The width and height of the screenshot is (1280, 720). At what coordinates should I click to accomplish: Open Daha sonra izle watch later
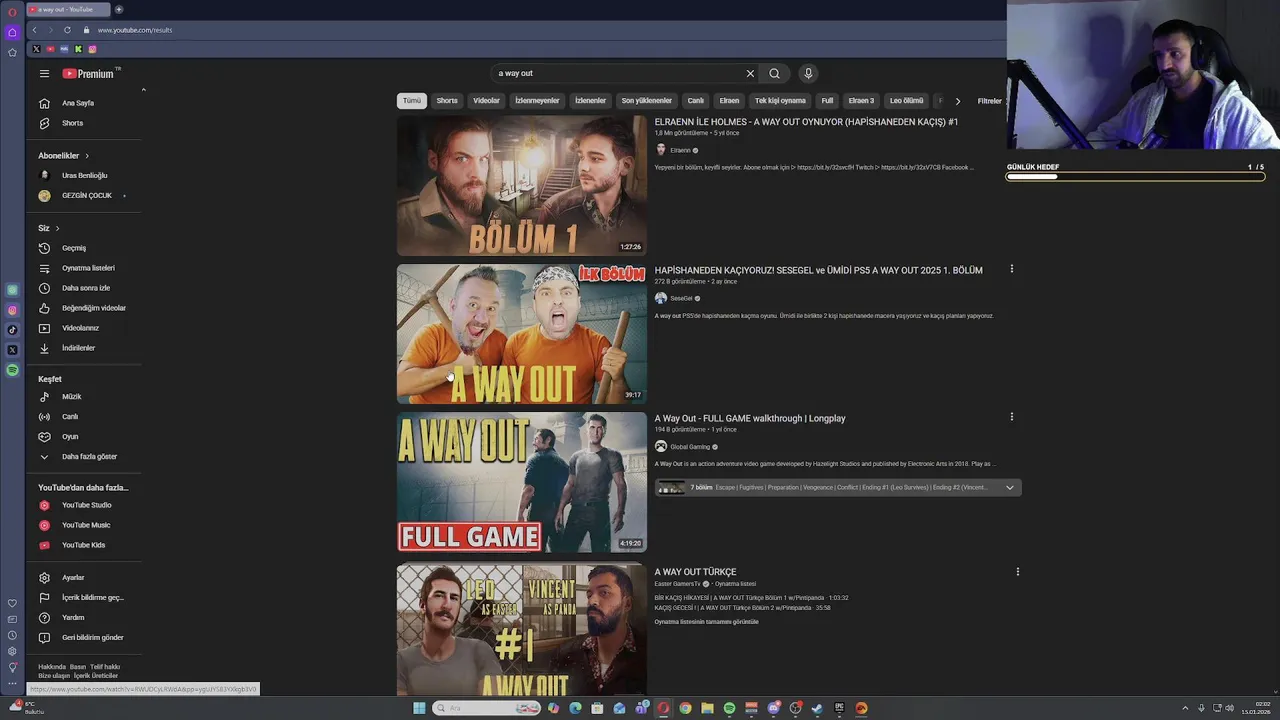pos(86,288)
